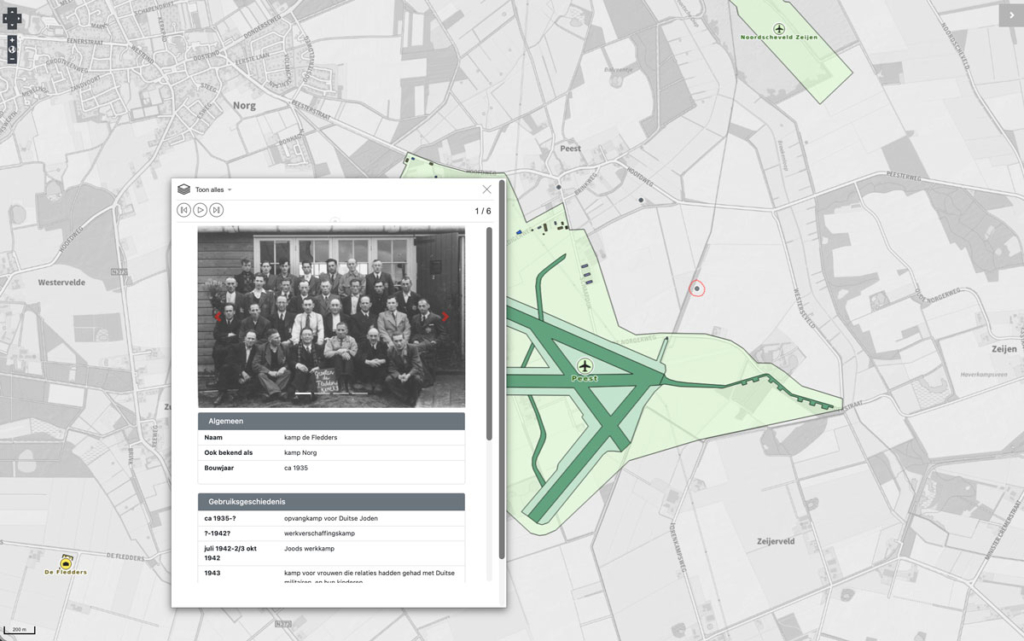Image resolution: width=1024 pixels, height=641 pixels.
Task: Play the slideshow of records
Action: pyautogui.click(x=200, y=210)
